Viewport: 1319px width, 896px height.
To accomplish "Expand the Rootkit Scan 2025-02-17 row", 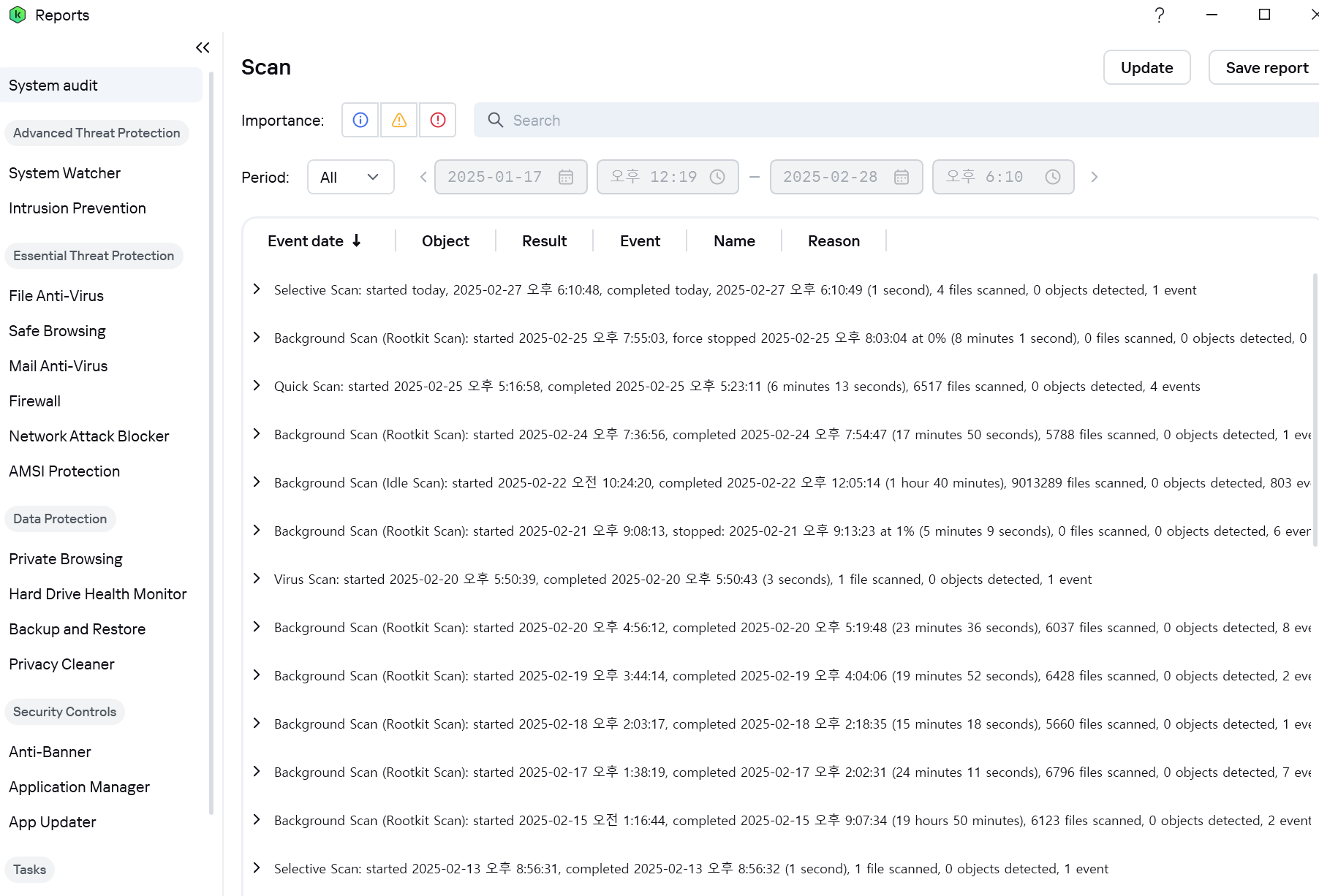I will click(257, 772).
